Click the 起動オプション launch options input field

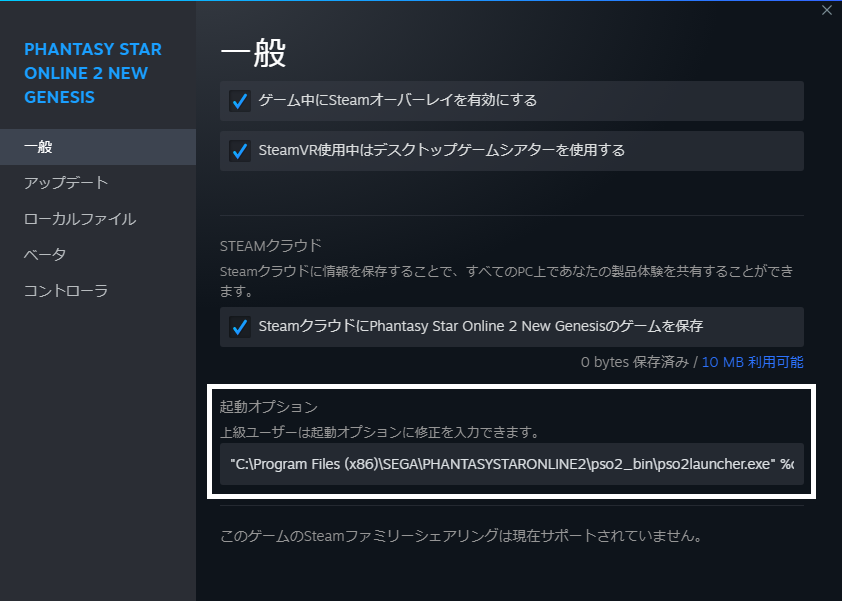512,464
